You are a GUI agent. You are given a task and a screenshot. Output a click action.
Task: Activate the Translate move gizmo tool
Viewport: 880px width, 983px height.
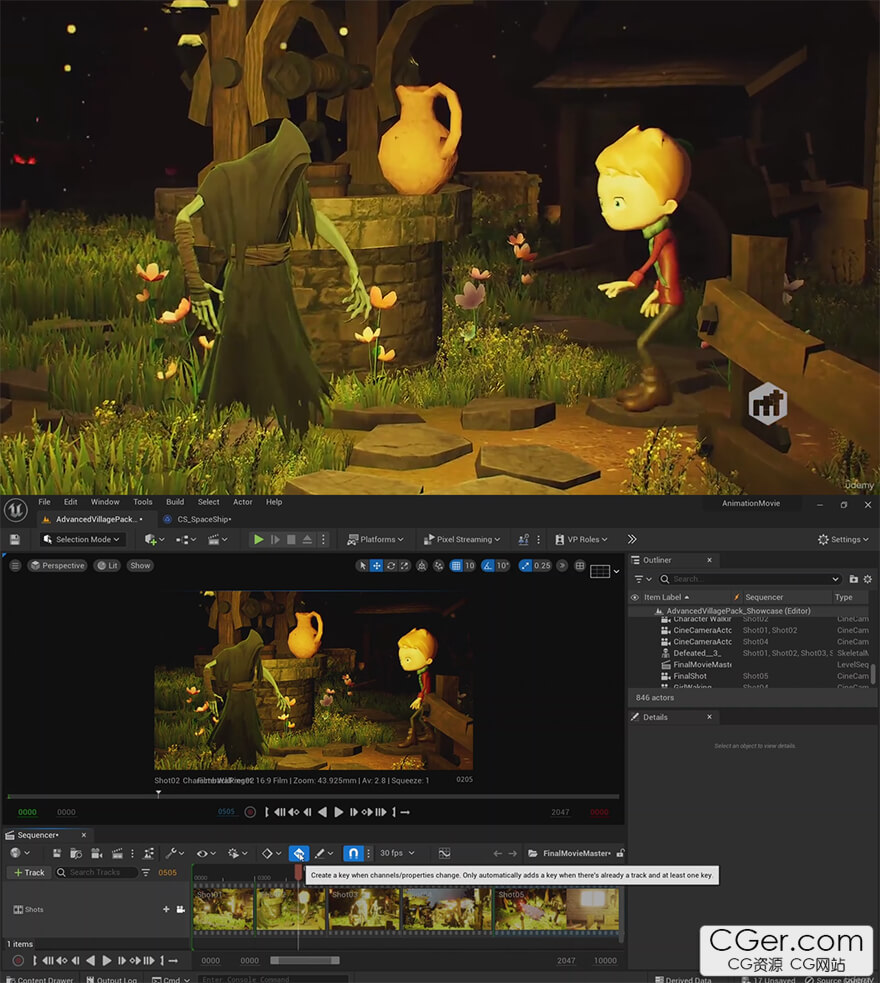[376, 565]
